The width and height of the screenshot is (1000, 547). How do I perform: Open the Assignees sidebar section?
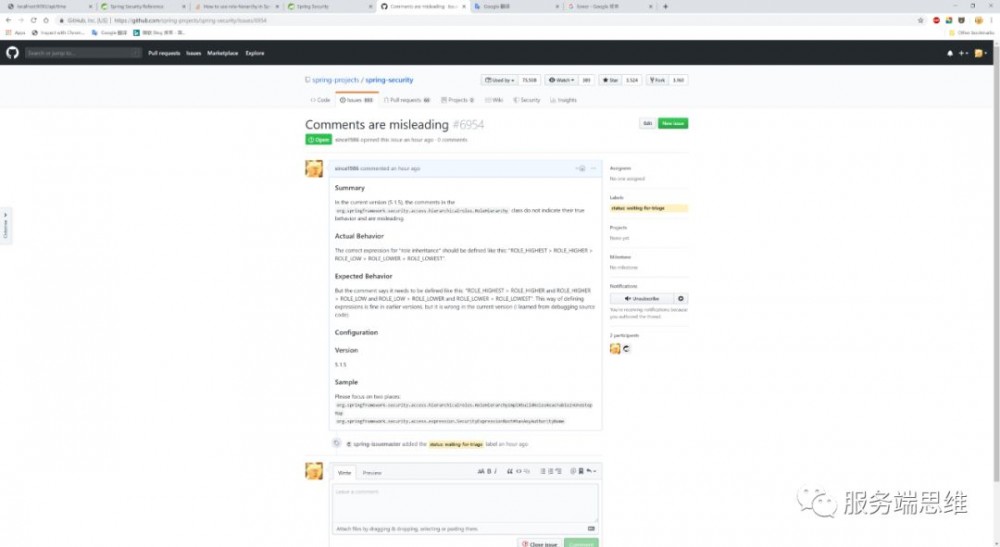(620, 168)
